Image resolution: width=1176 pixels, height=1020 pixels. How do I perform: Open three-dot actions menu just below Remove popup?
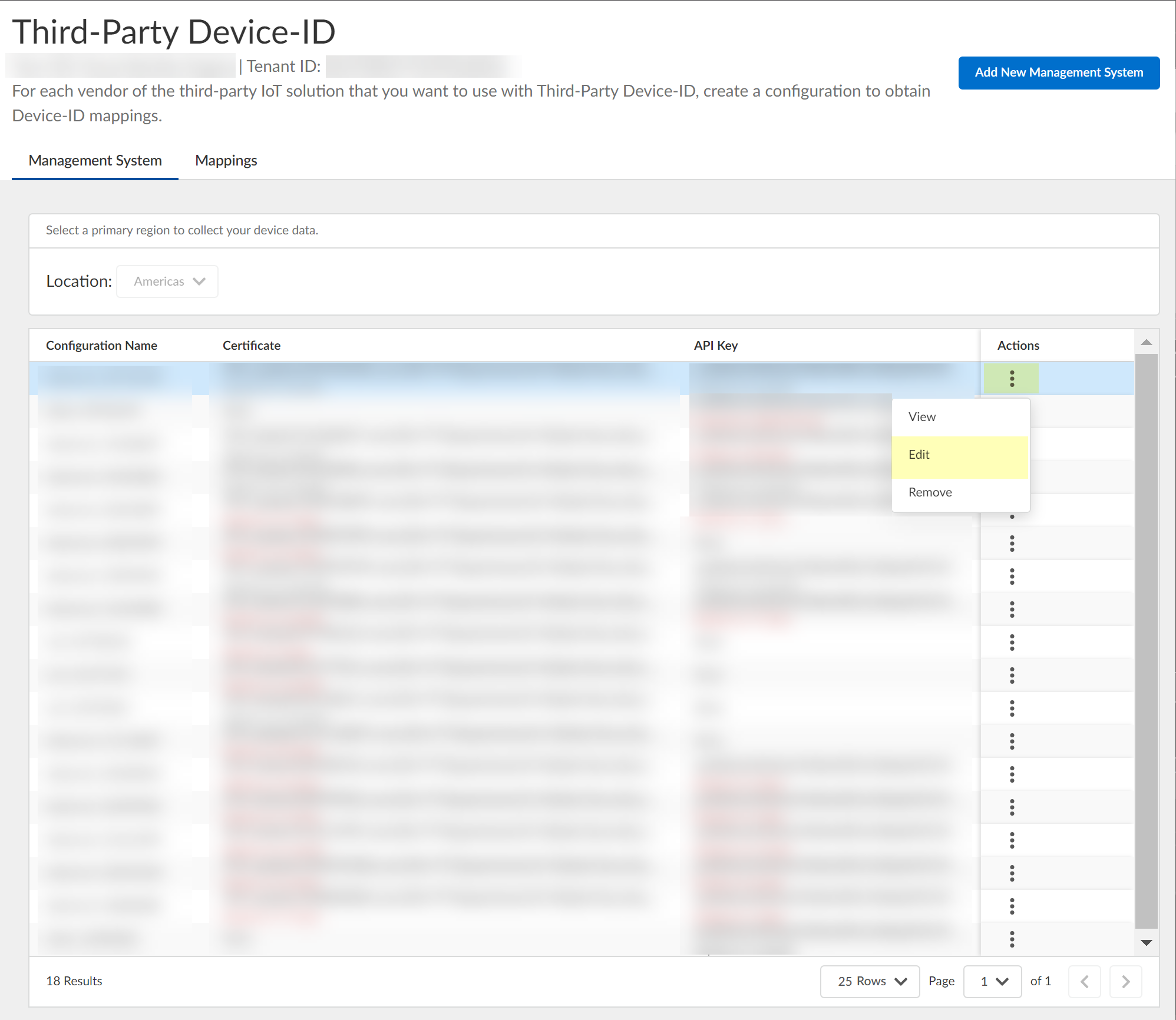click(x=1012, y=544)
